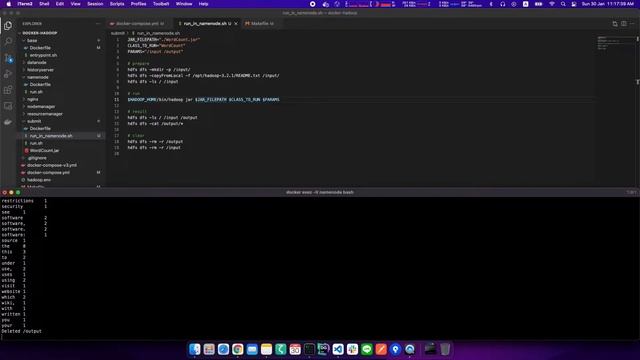Open the Explorer view in activity bar
640x360 pixels.
point(8,26)
